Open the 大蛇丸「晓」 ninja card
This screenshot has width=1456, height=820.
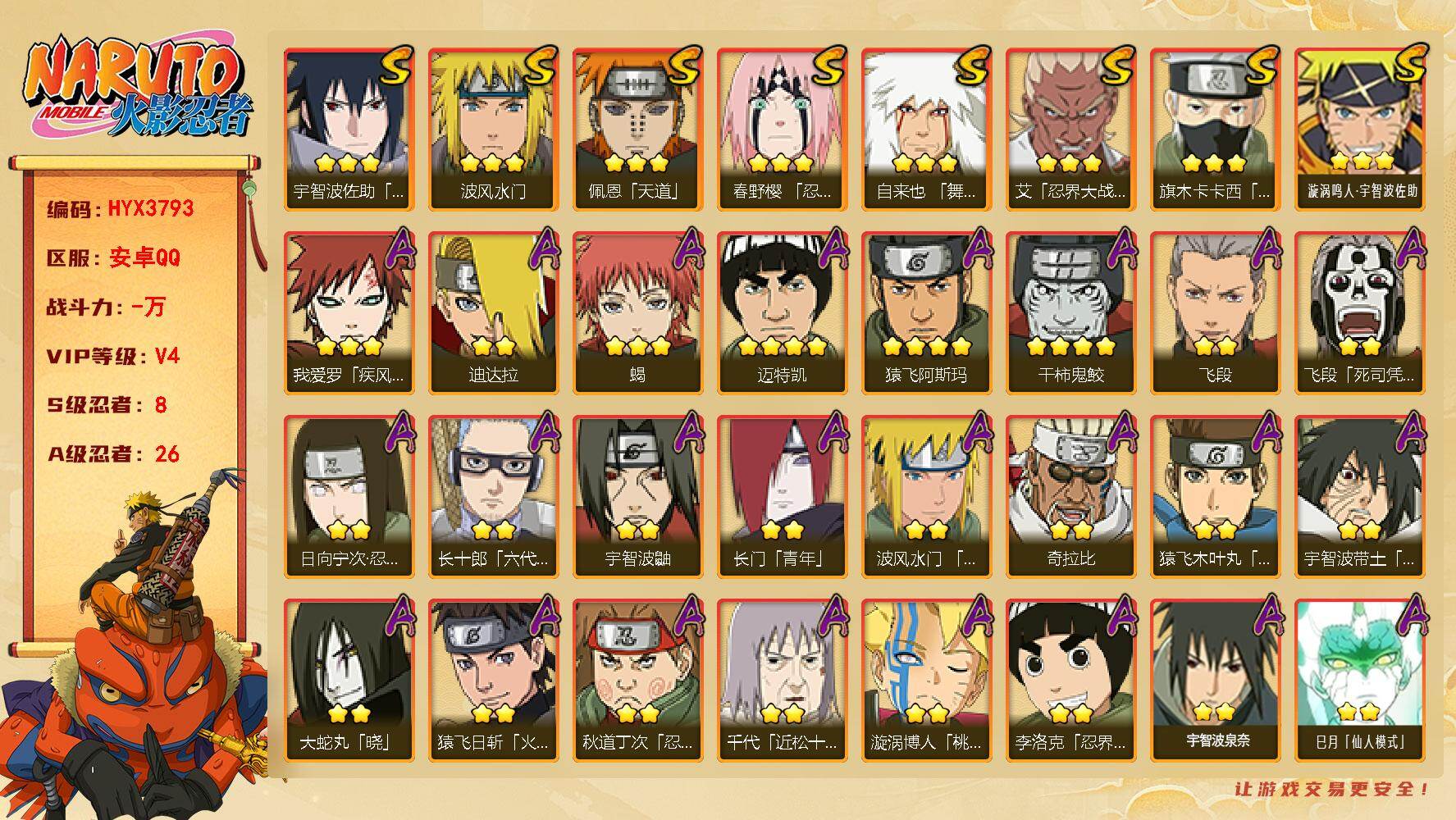[x=349, y=680]
